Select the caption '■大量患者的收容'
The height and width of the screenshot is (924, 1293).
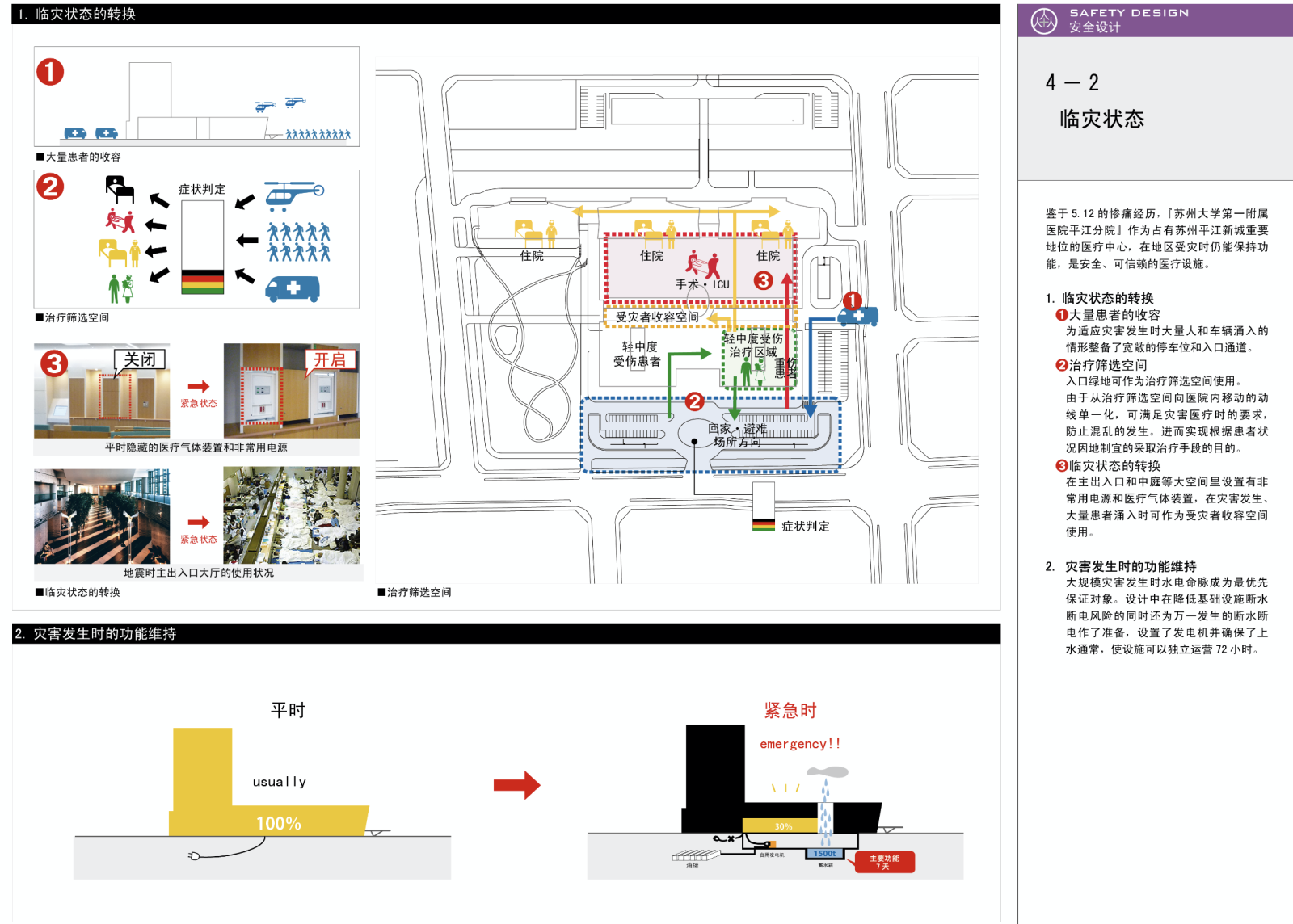point(78,157)
